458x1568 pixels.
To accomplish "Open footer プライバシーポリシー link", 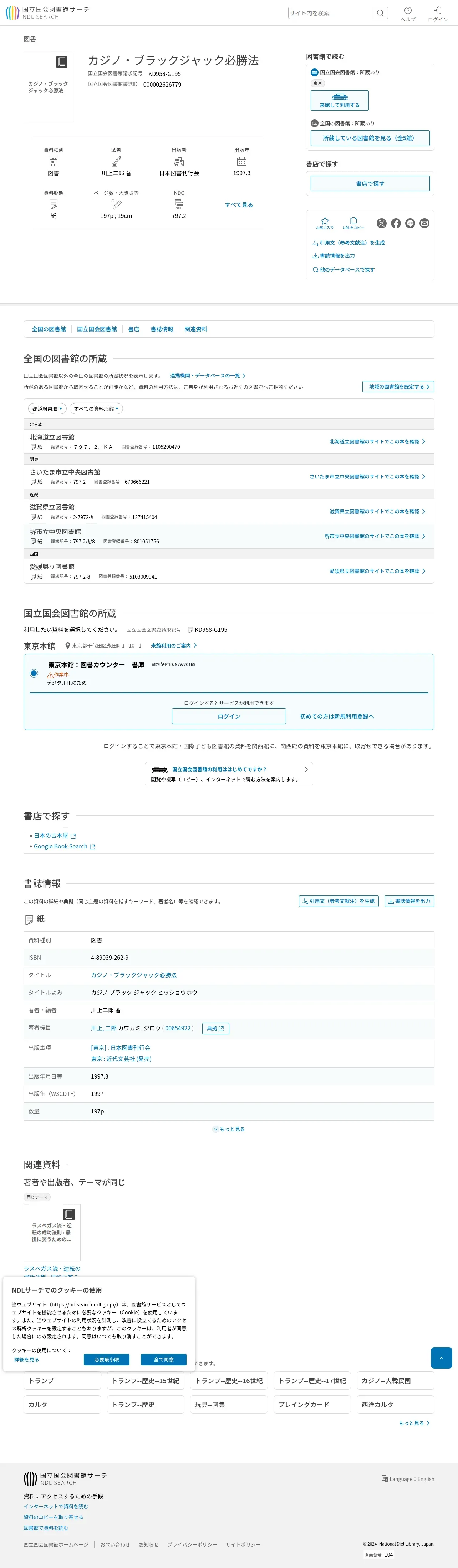I will pyautogui.click(x=192, y=1545).
